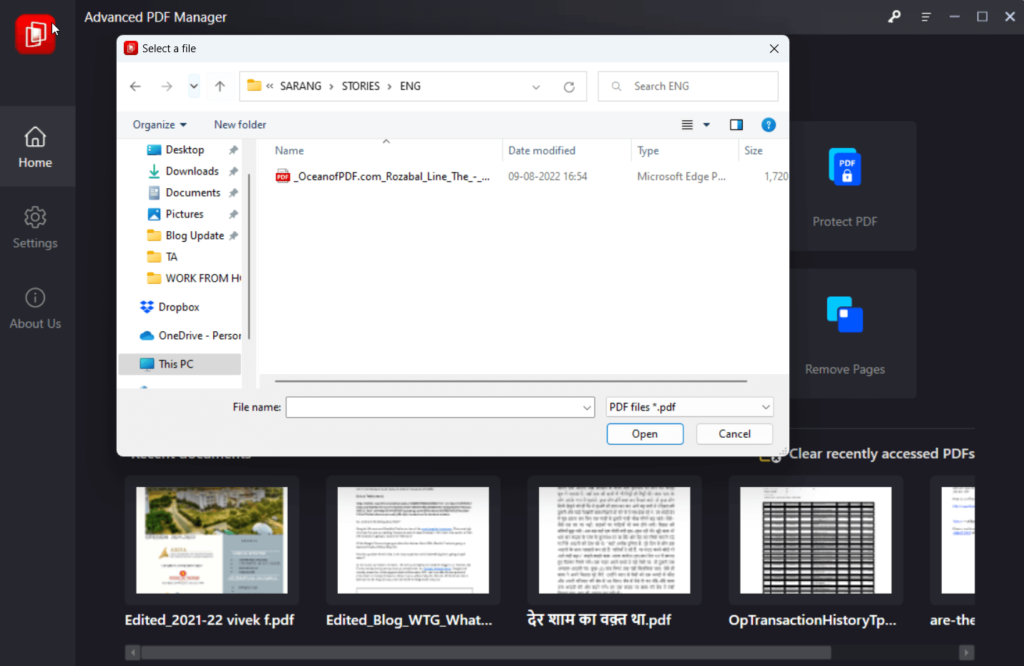Image resolution: width=1024 pixels, height=666 pixels.
Task: Go back in the file dialog
Action: click(135, 86)
